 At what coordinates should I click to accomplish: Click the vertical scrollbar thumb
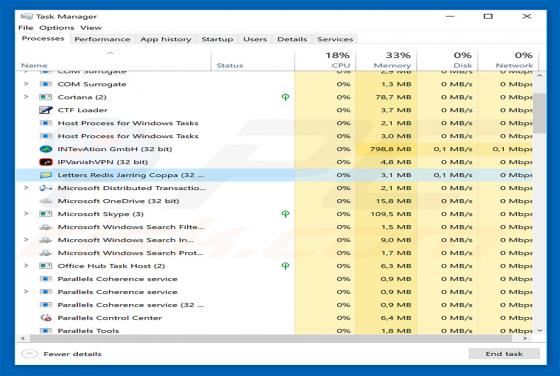540,113
